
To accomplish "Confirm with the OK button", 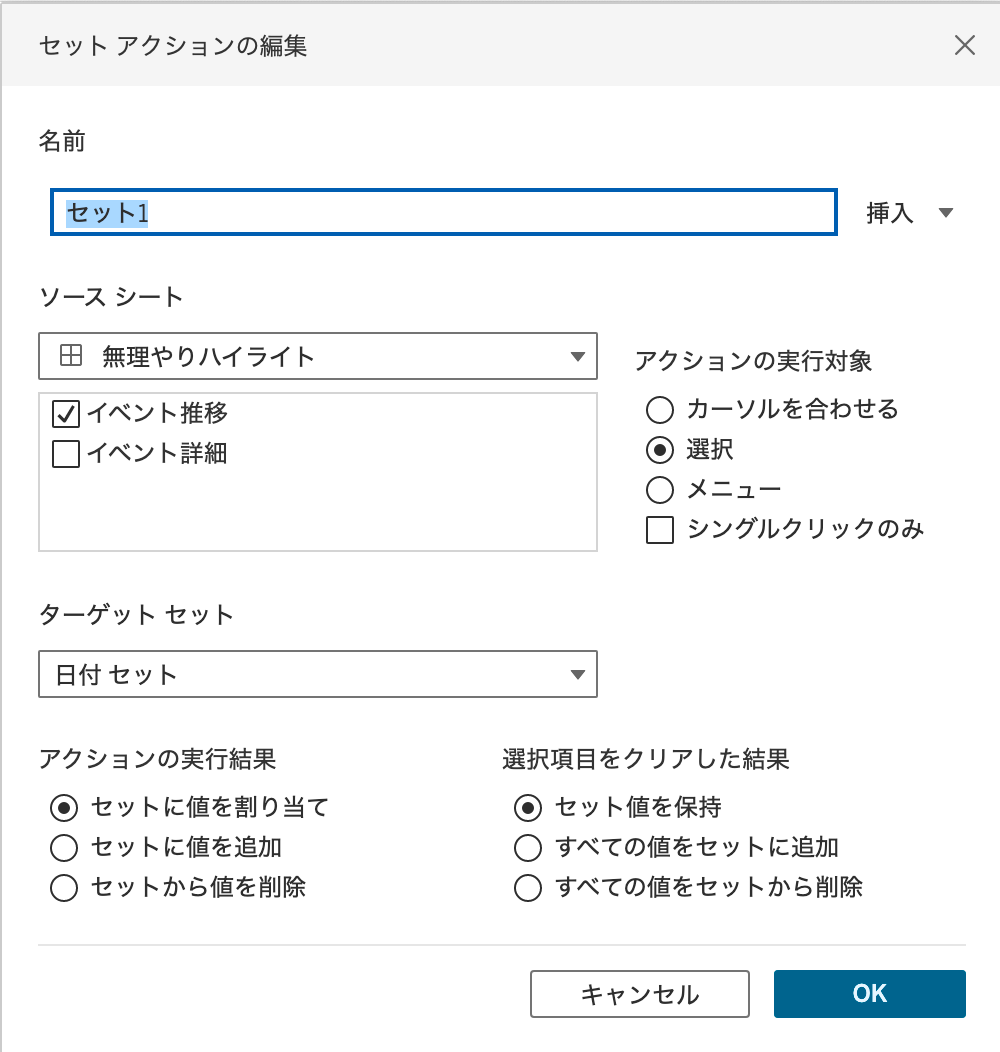I will 869,993.
